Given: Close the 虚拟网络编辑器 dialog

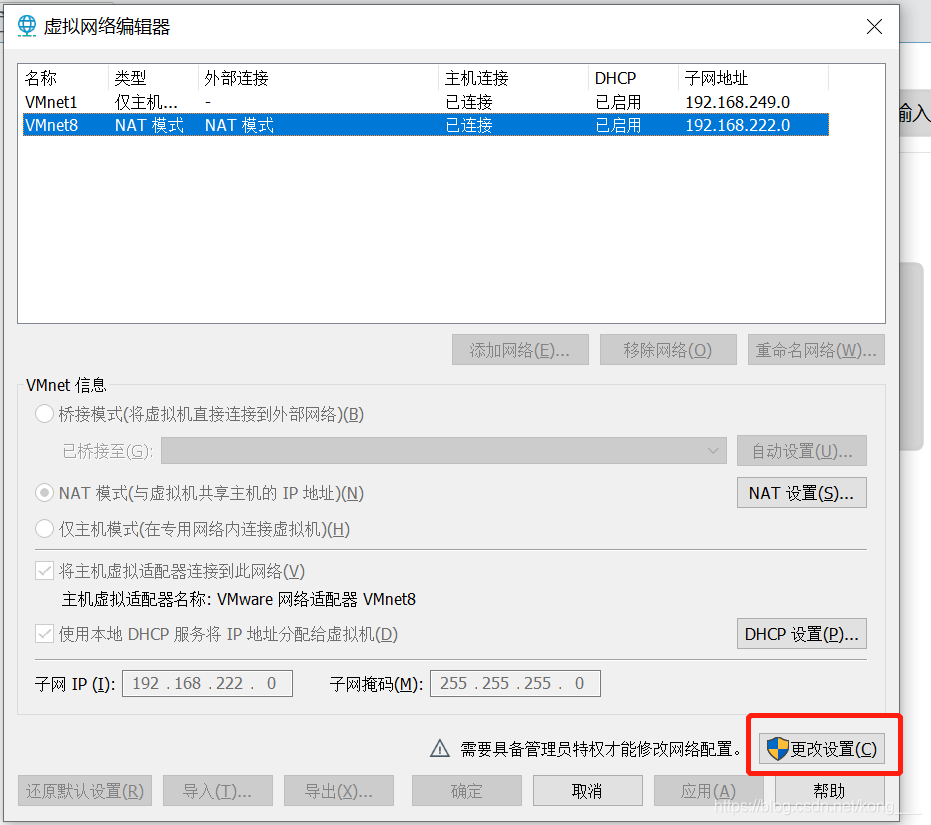Looking at the screenshot, I should click(x=873, y=26).
